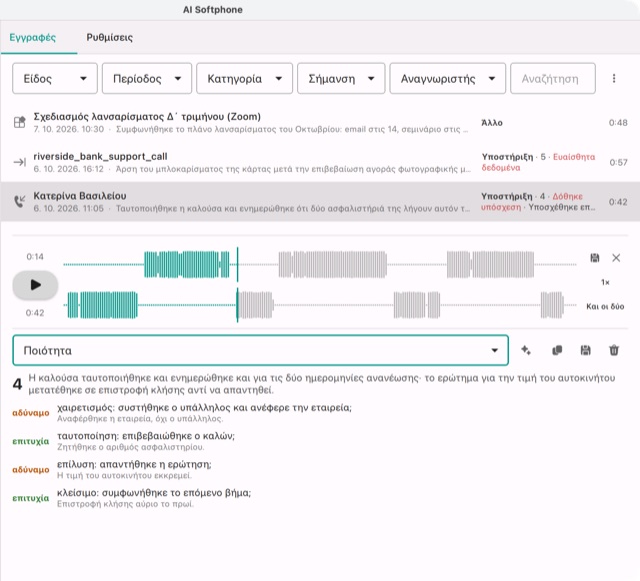Click the Ευαίσθητα δεδομένα flag
The height and width of the screenshot is (581, 640).
point(538,162)
